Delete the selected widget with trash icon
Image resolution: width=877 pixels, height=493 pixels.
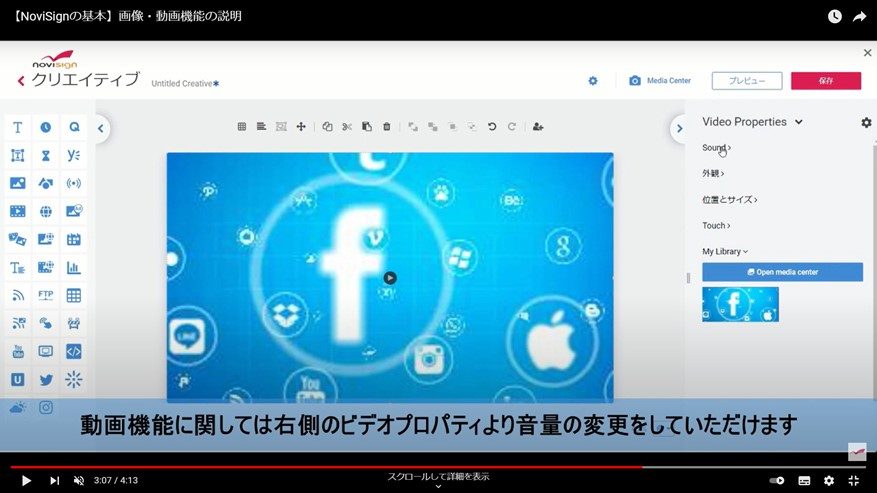pos(386,127)
